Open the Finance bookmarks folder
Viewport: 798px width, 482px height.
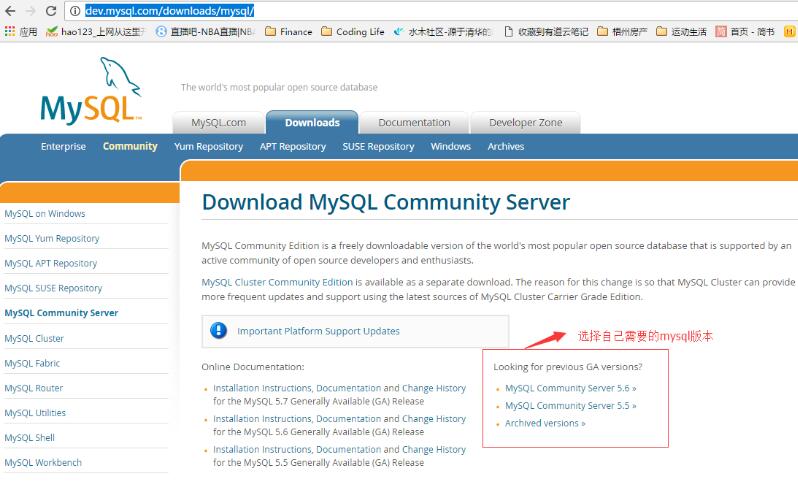(289, 32)
